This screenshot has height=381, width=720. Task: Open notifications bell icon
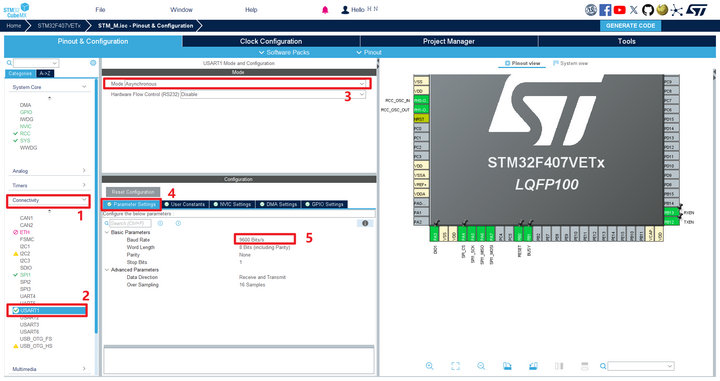[x=325, y=10]
